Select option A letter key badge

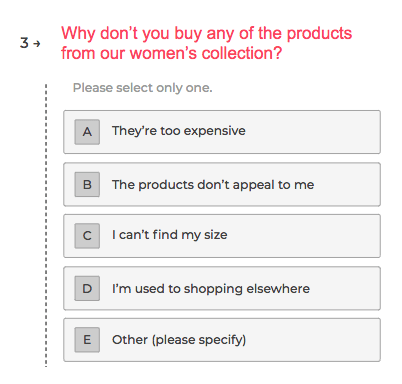click(87, 132)
